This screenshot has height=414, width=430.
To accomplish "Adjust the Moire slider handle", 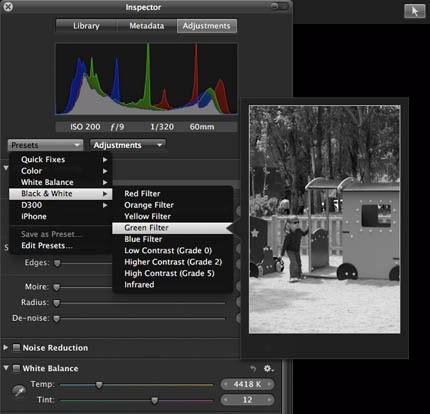I will [57, 287].
